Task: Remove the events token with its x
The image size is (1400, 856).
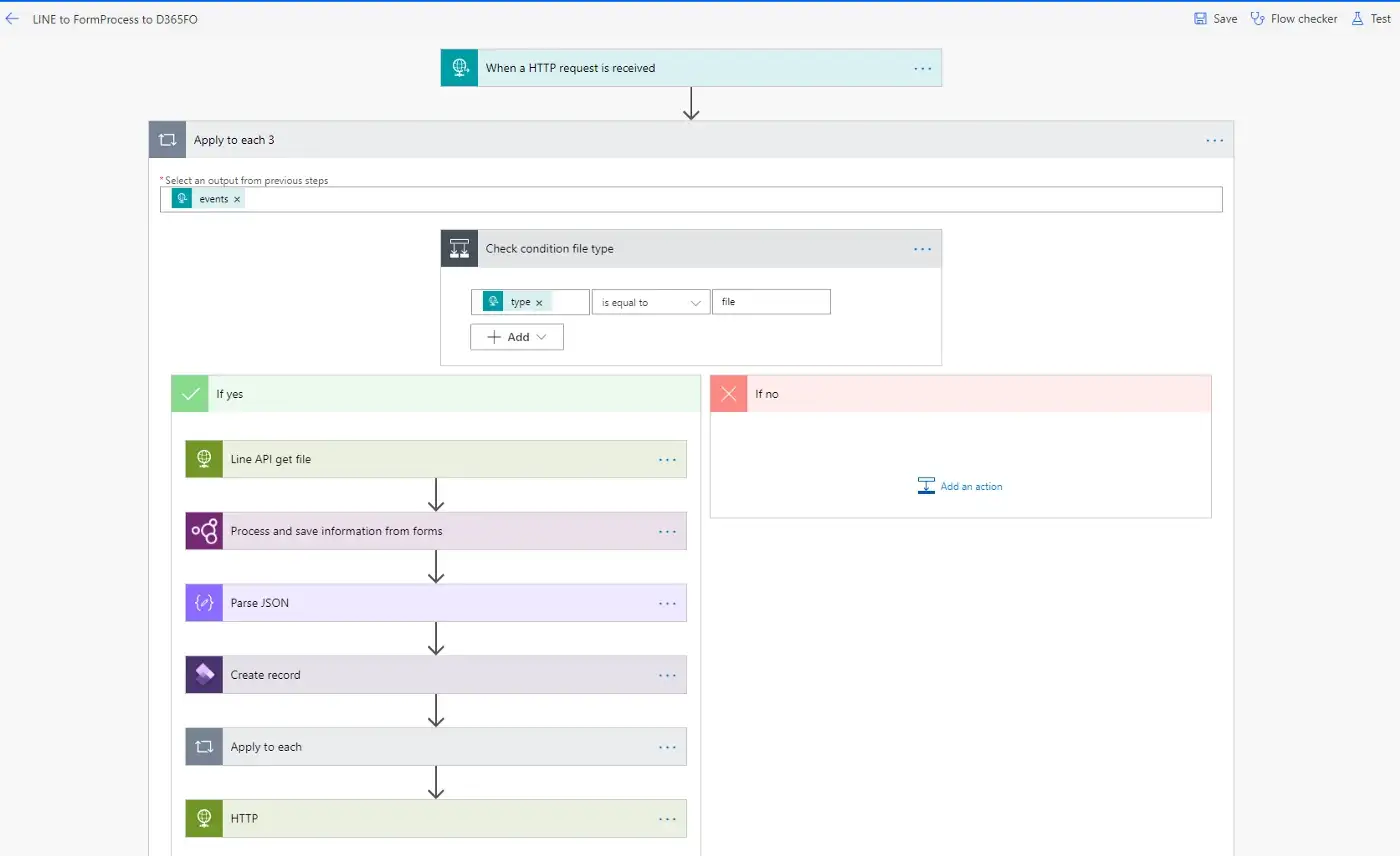Action: (x=237, y=199)
